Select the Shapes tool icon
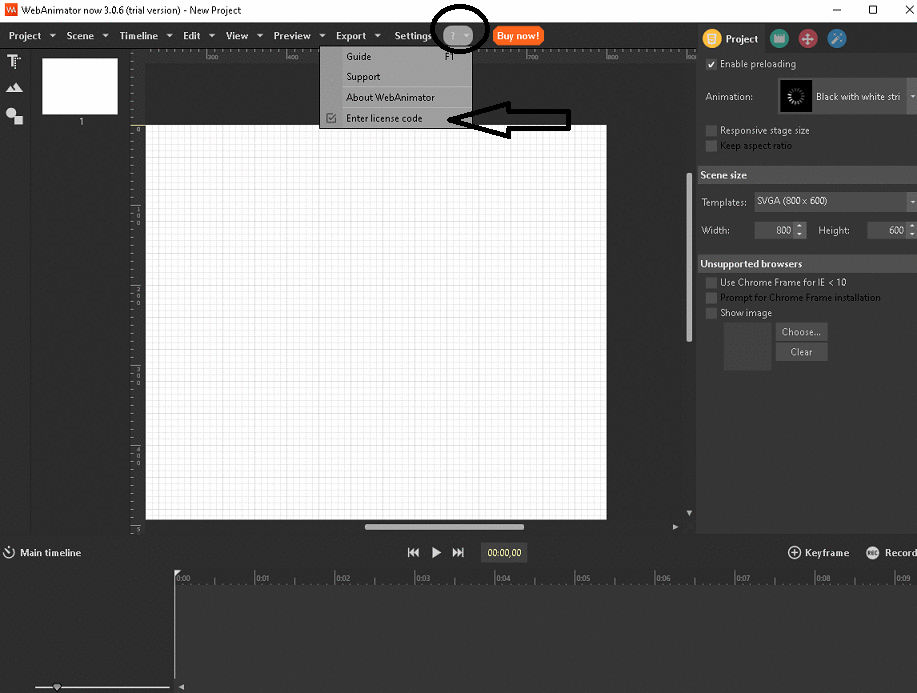This screenshot has height=693, width=917. click(14, 116)
